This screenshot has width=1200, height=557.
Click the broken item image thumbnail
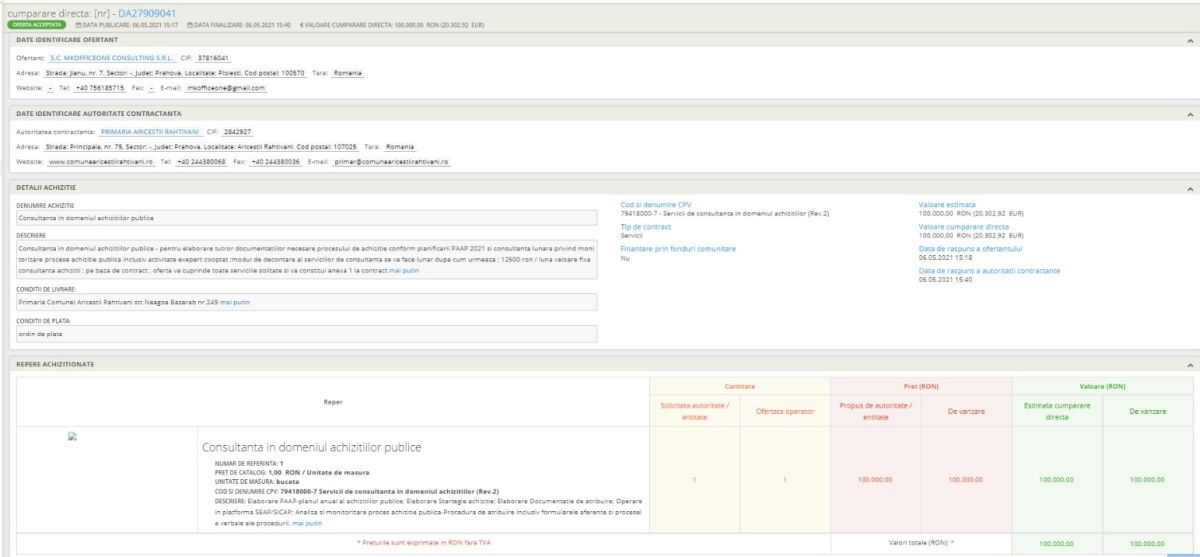tap(72, 436)
